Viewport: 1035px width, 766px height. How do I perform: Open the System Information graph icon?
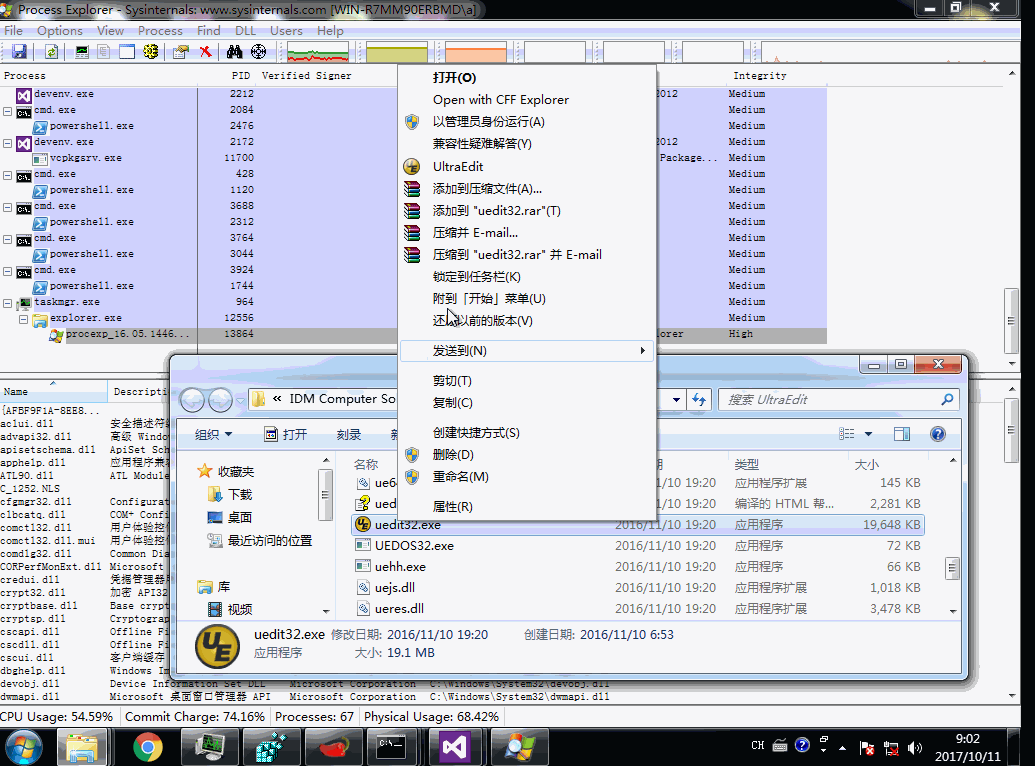click(82, 52)
